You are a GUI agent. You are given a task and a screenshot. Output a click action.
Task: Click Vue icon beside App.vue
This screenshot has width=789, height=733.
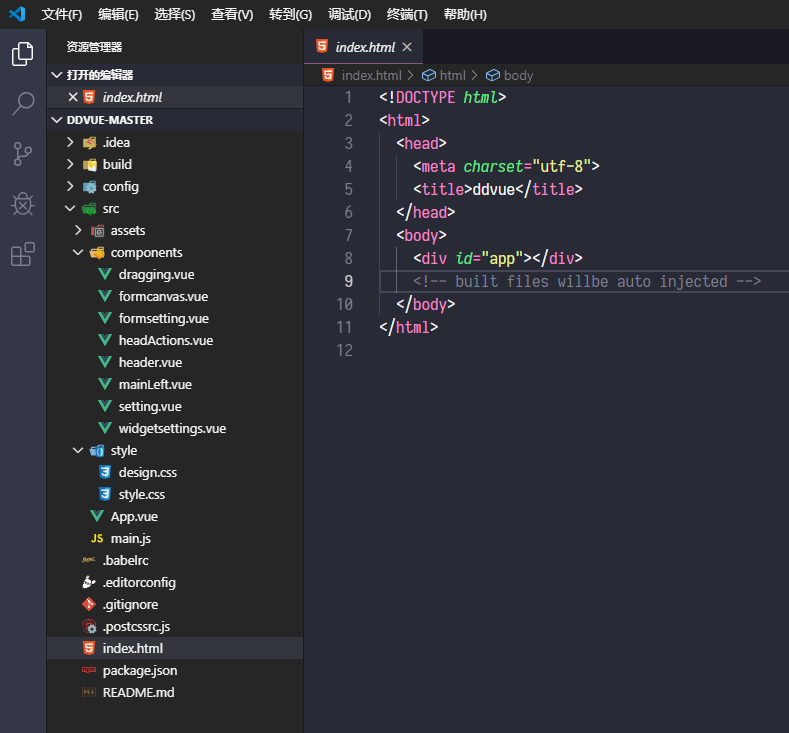[97, 517]
